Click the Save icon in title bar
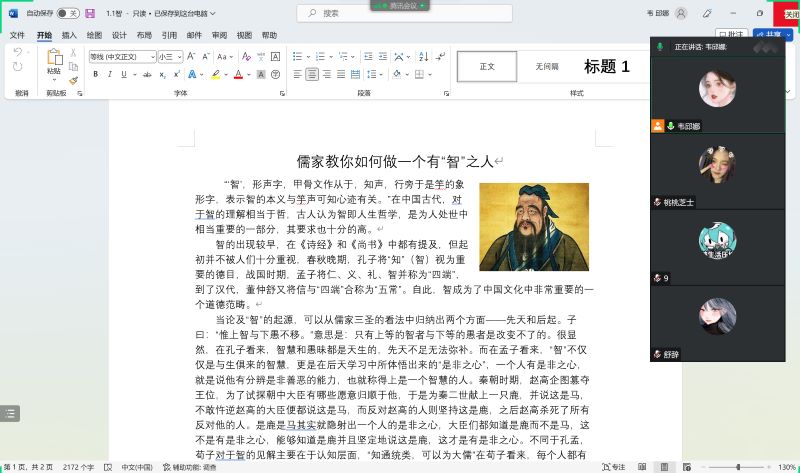The image size is (800, 473). click(90, 13)
